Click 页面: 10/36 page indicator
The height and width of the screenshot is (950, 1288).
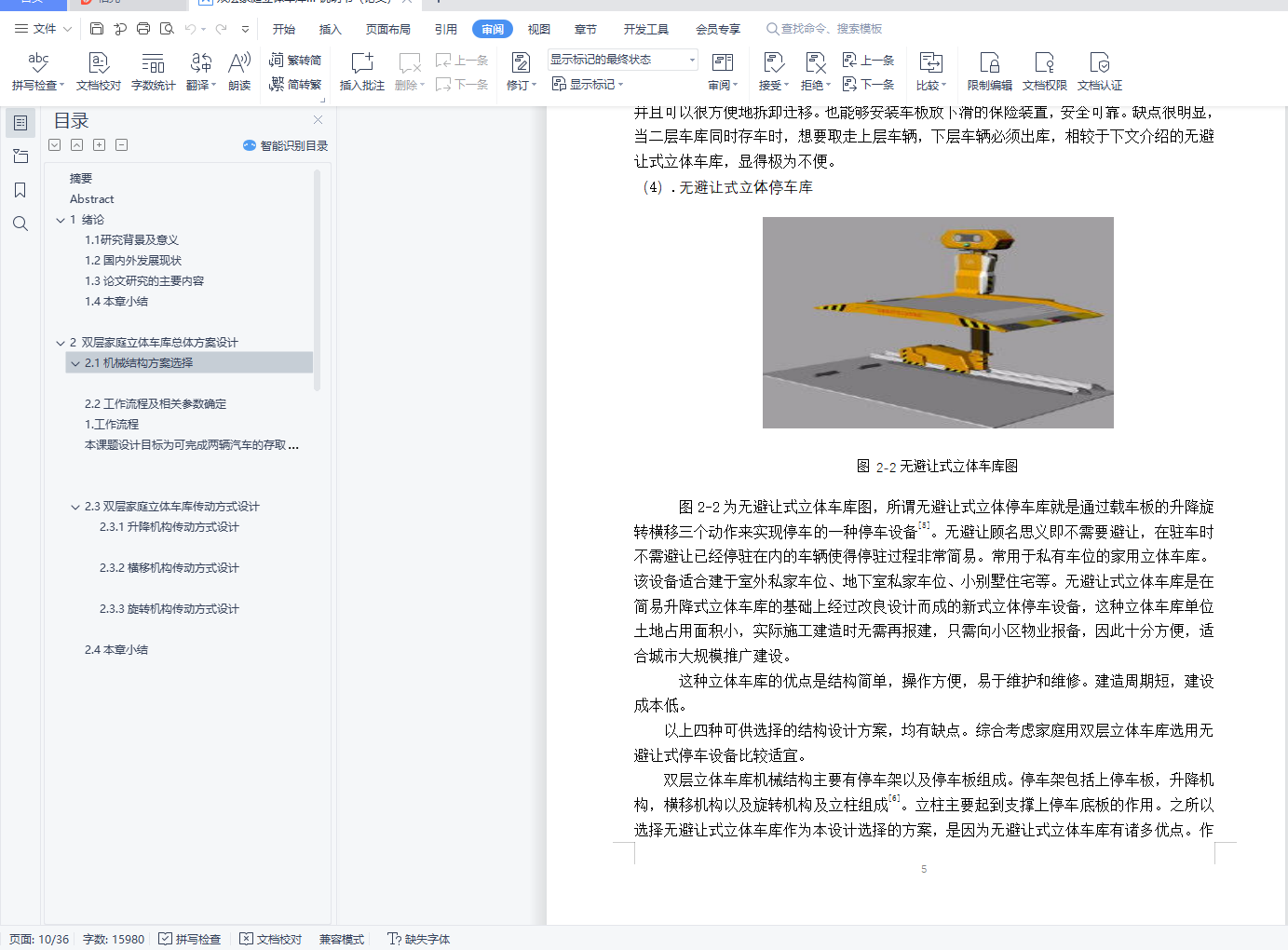point(39,939)
